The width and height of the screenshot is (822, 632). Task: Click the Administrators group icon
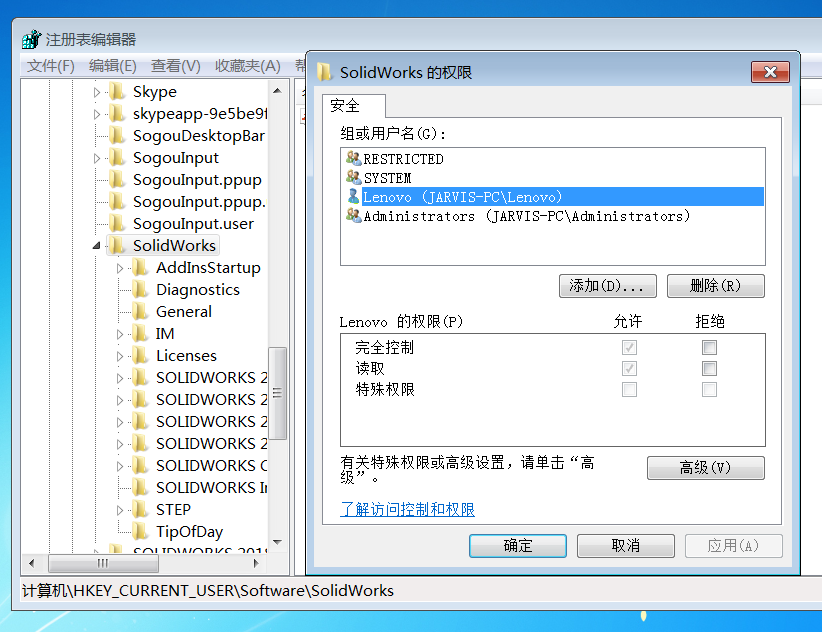[x=353, y=215]
